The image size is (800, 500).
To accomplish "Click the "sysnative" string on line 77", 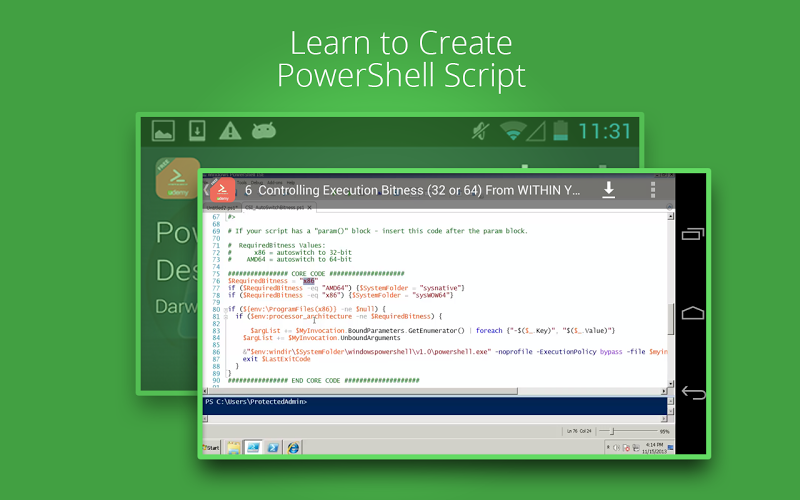I will click(441, 288).
